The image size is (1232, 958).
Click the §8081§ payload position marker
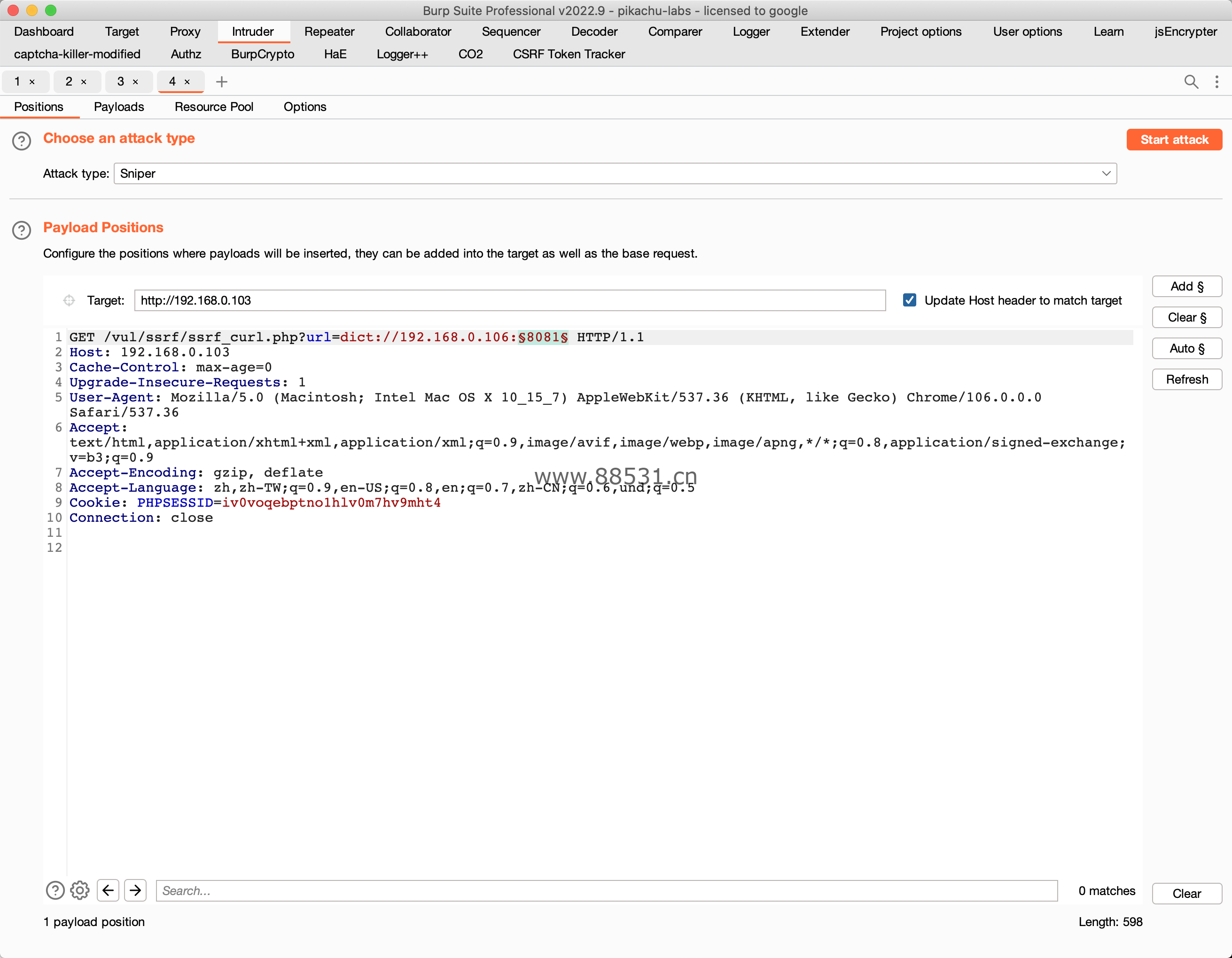point(543,338)
